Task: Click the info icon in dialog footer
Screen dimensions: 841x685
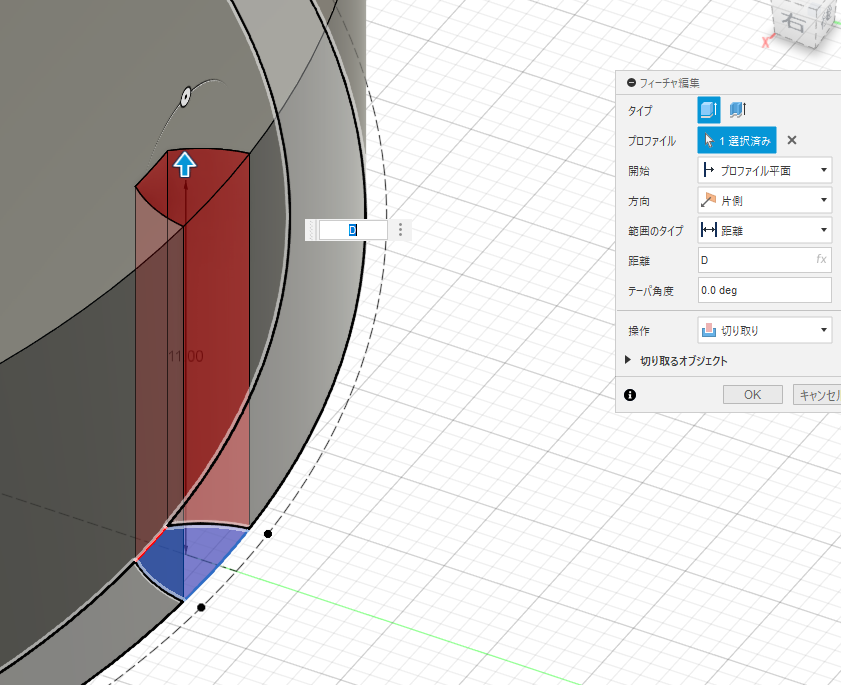Action: click(630, 395)
